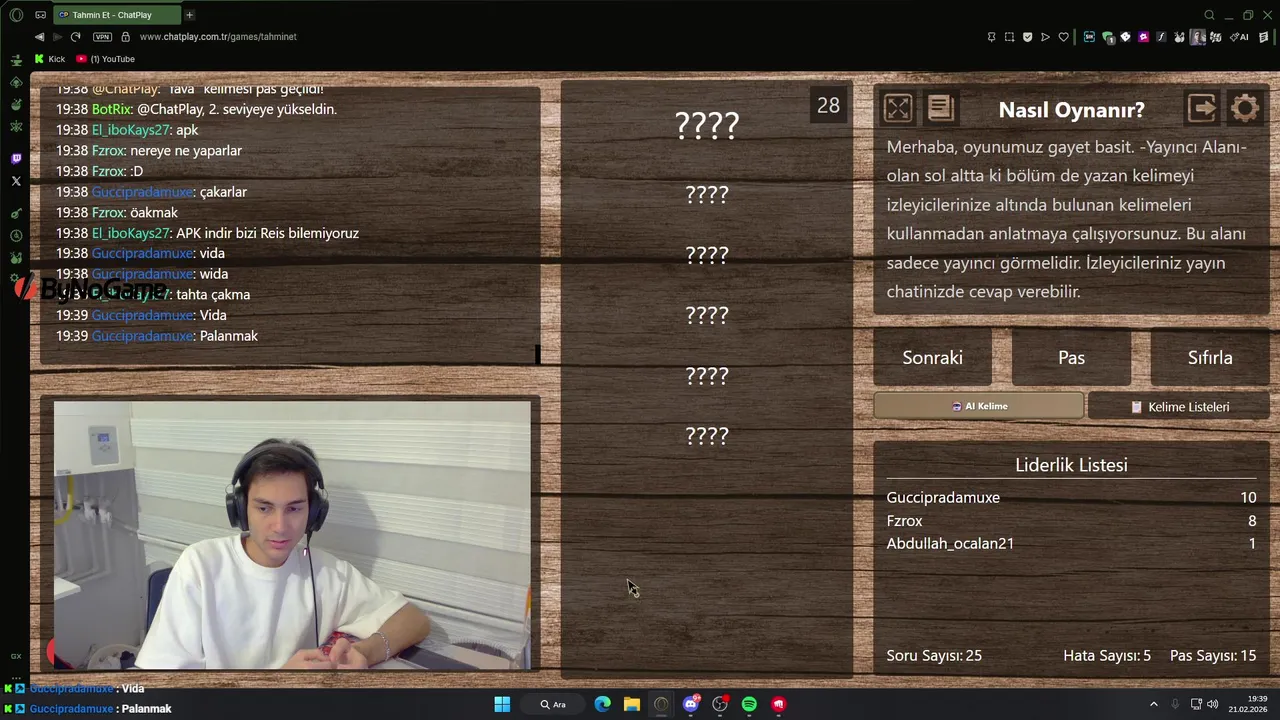The height and width of the screenshot is (720, 1280).
Task: Click the browser search magnifier icon
Action: pos(1209,15)
